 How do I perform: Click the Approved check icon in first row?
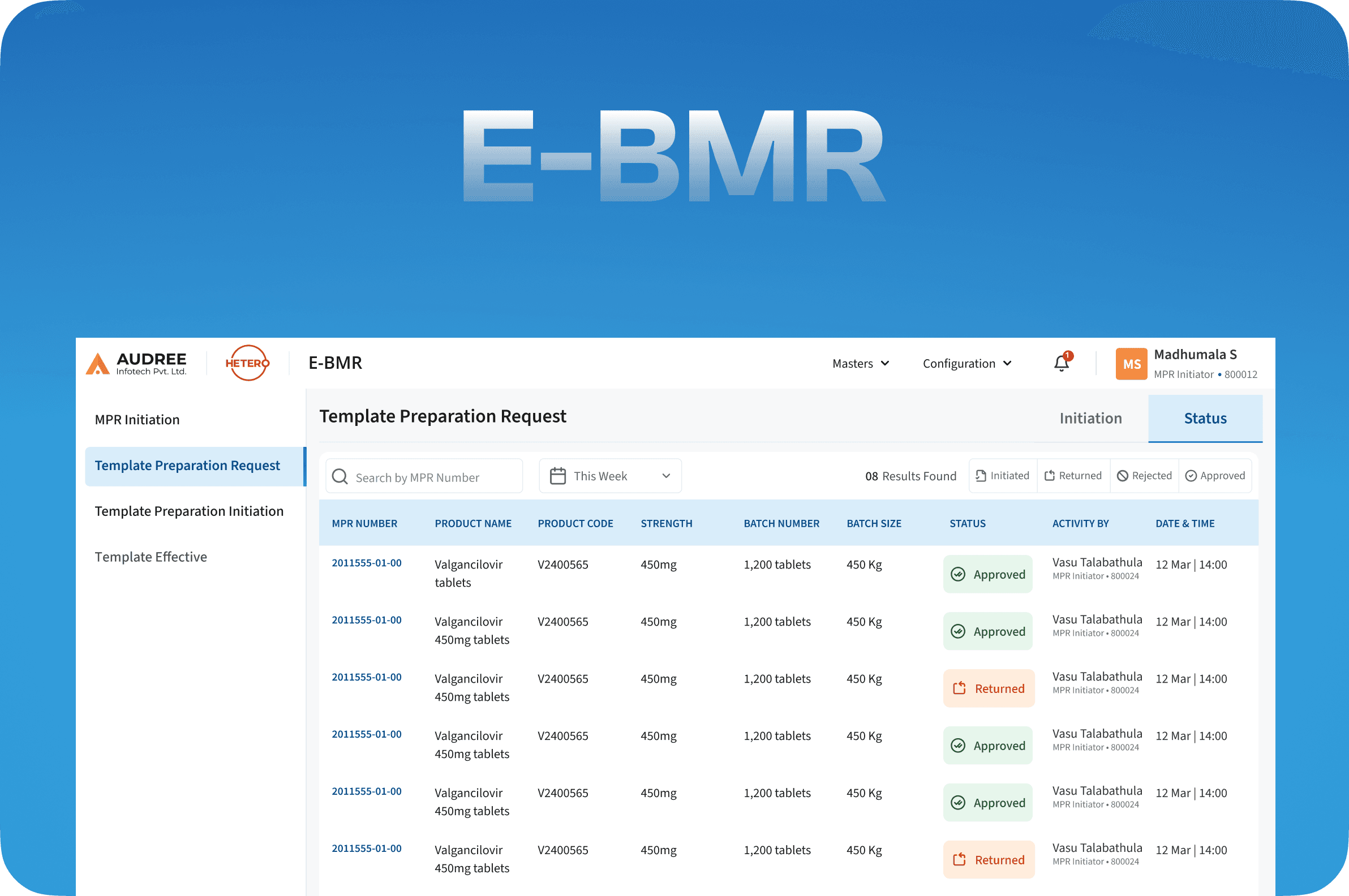958,574
